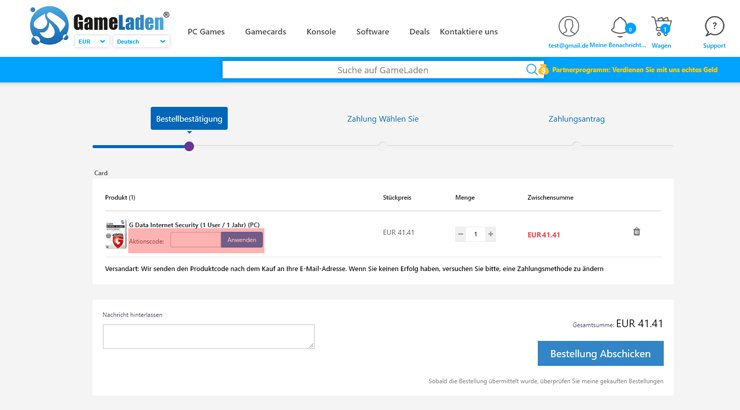Open the G Data product thumbnail
The image size is (740, 410).
(116, 234)
